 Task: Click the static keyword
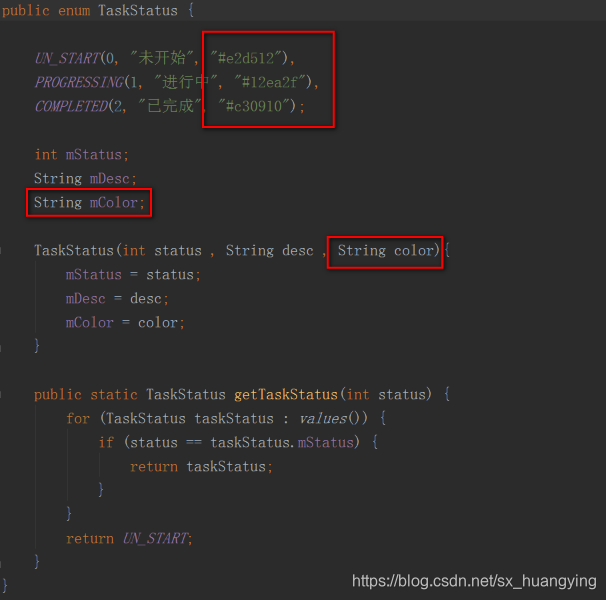[114, 395]
